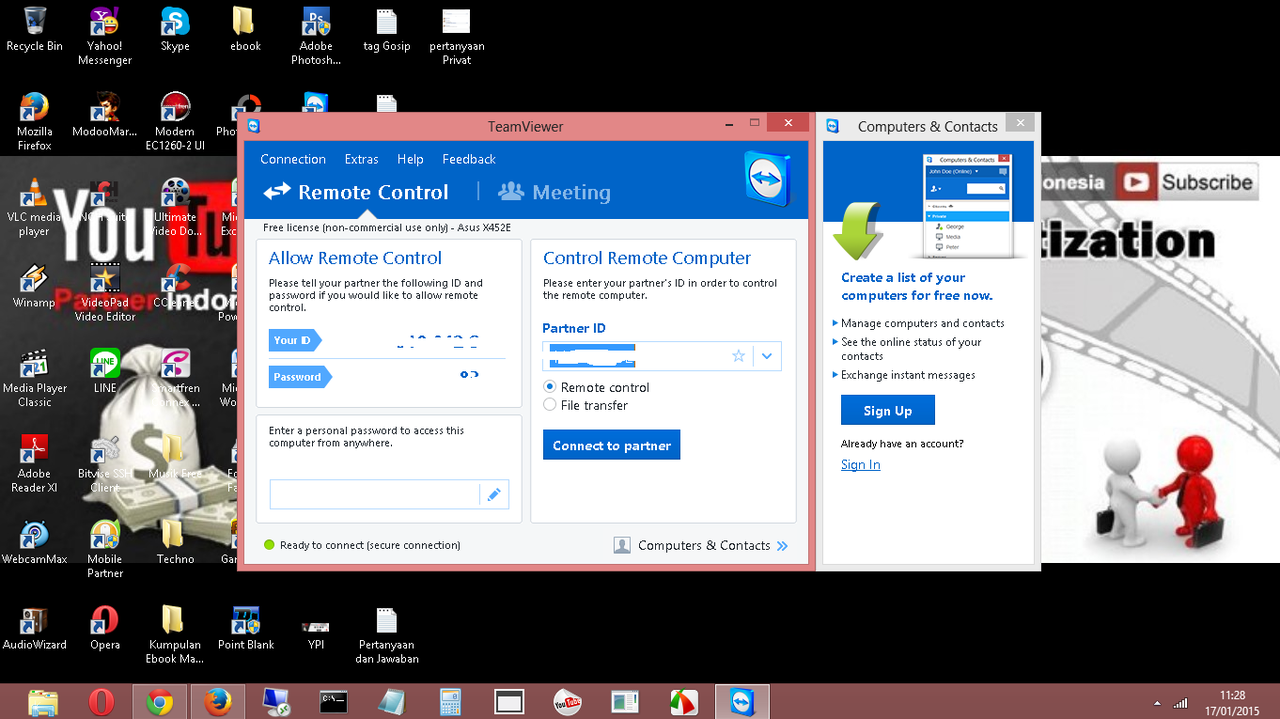
Task: Click the Connect to partner button
Action: [x=611, y=445]
